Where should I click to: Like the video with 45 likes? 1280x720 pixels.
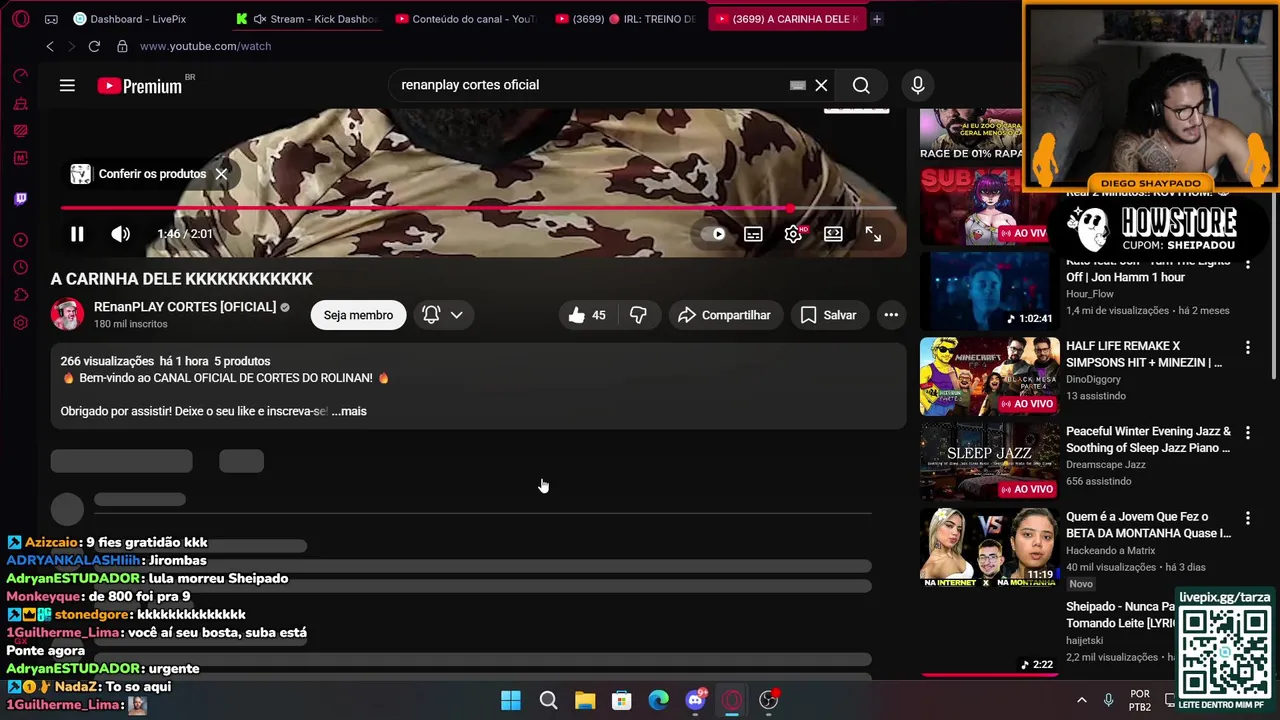(x=587, y=315)
